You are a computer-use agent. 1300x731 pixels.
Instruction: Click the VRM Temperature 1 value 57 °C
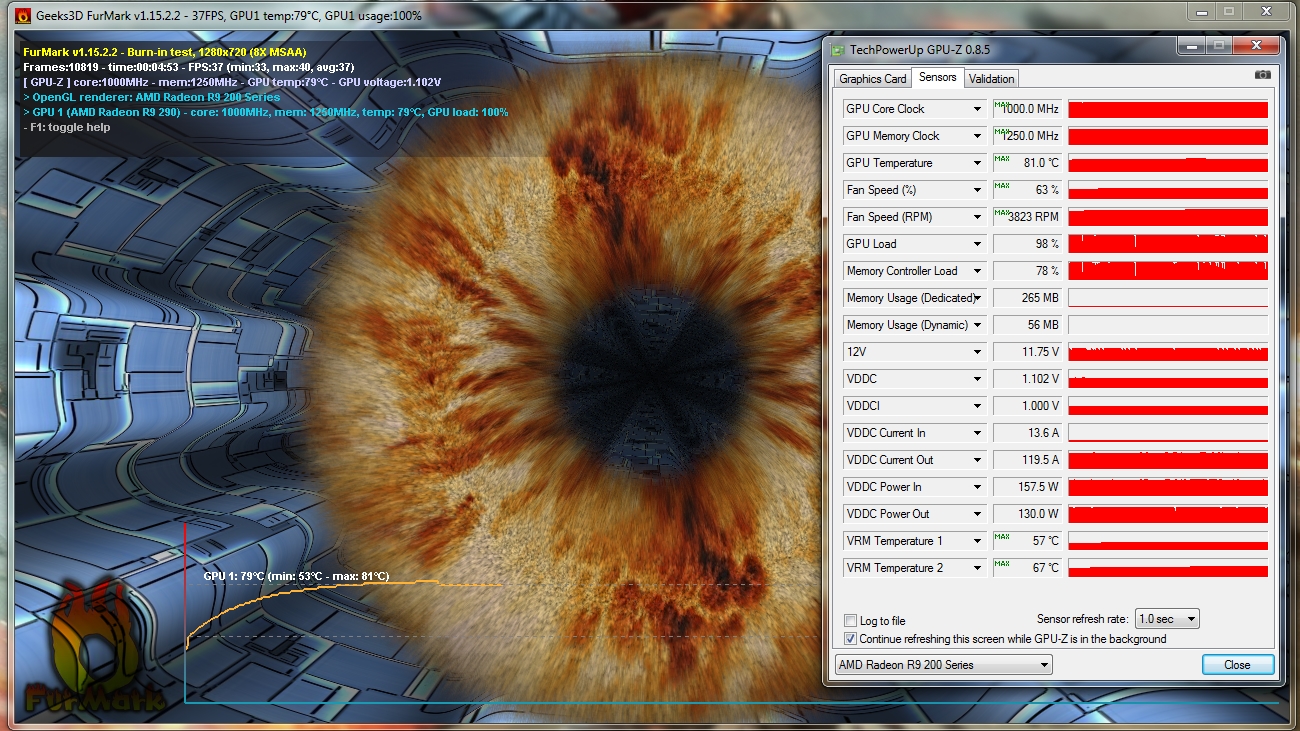click(x=1027, y=541)
